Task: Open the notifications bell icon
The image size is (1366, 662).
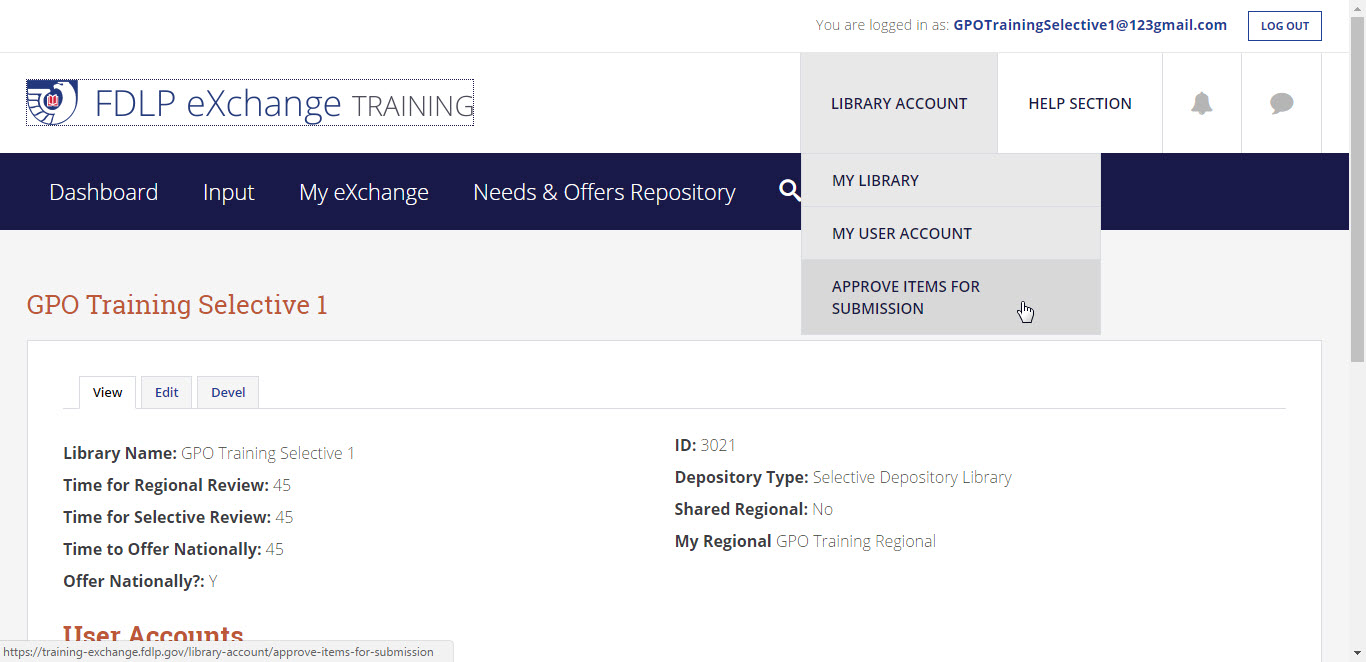Action: click(1202, 103)
